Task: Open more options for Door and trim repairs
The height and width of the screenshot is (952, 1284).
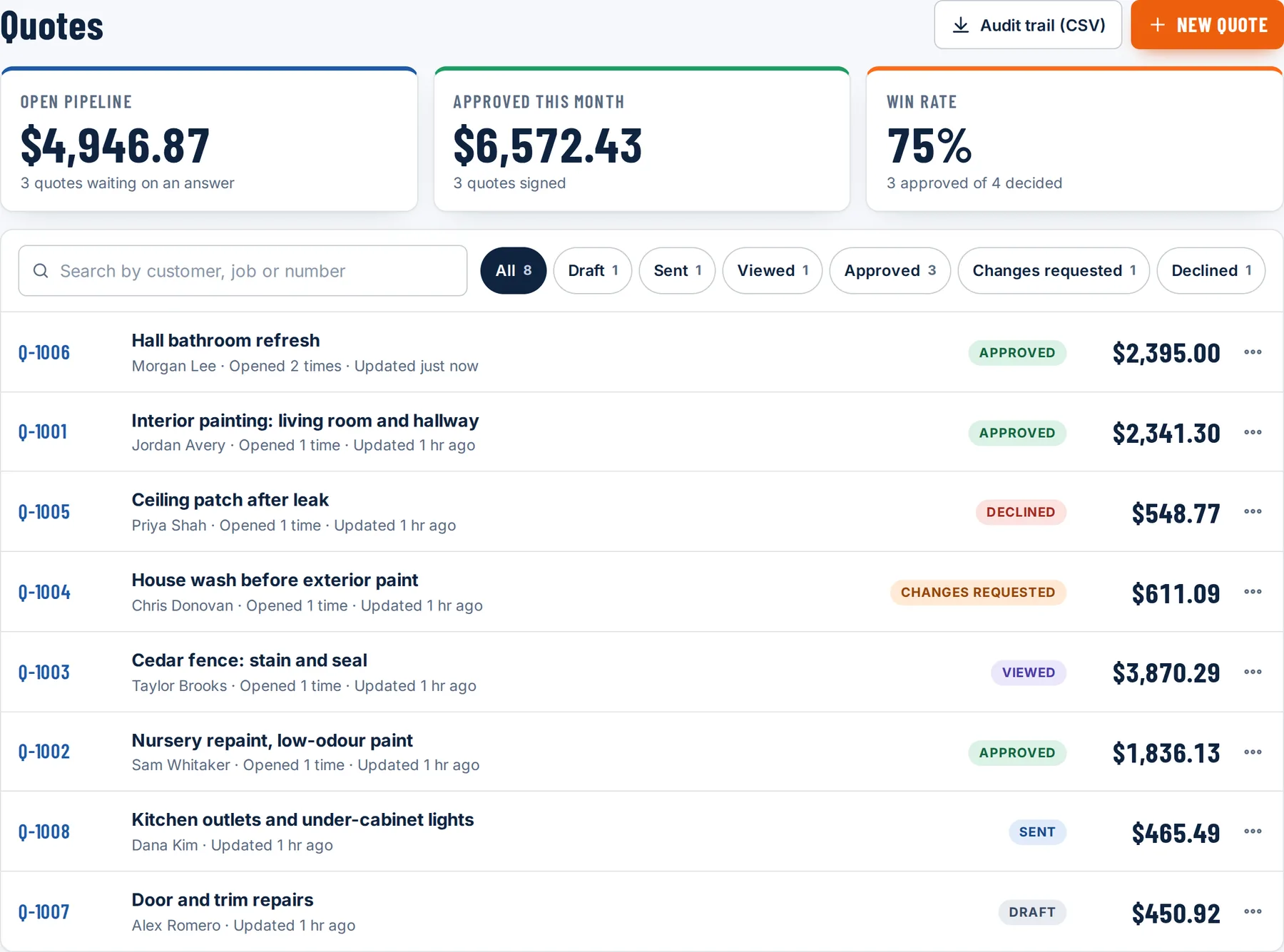Action: (x=1253, y=912)
